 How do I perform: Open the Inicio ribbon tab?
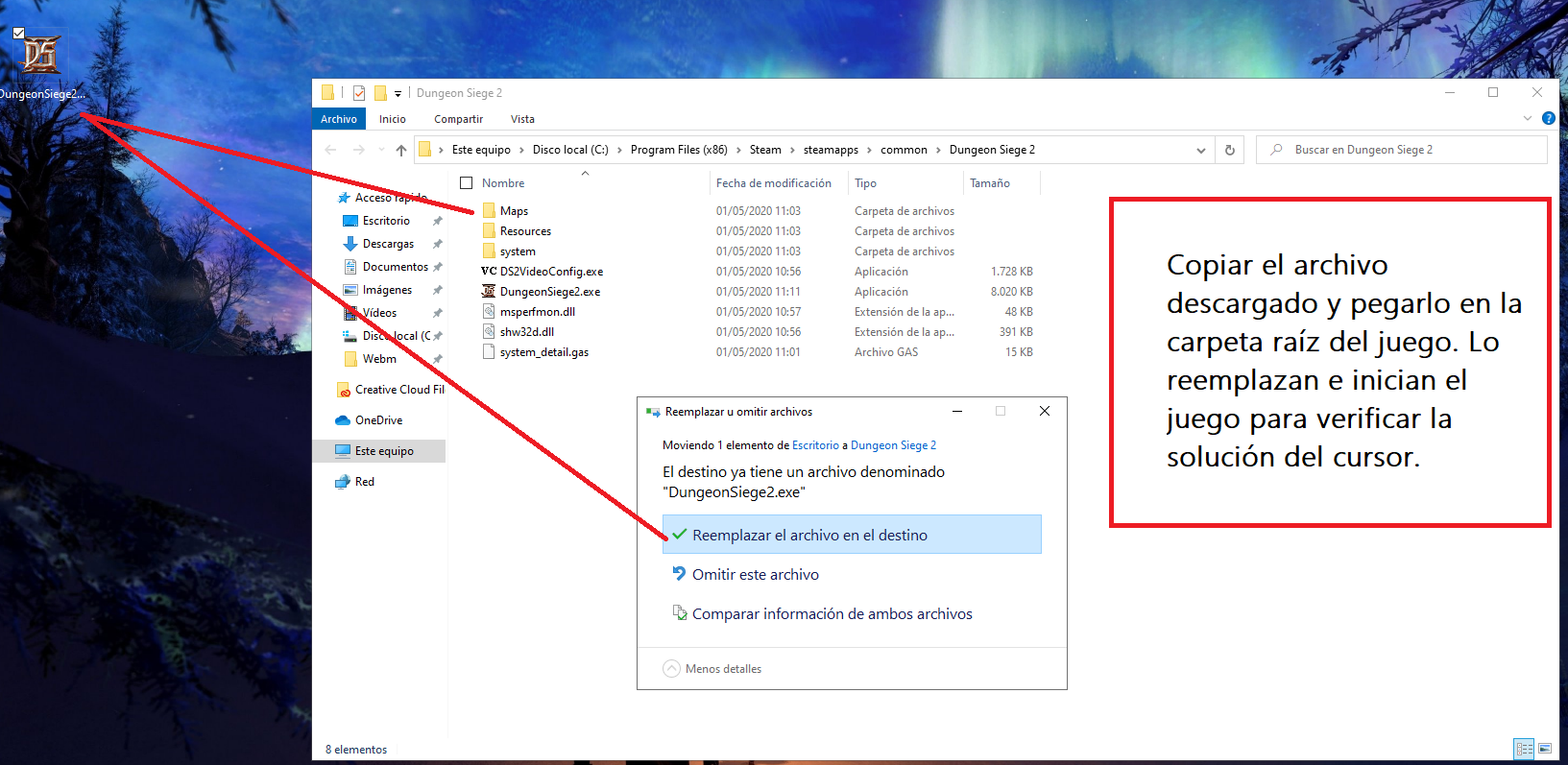393,119
